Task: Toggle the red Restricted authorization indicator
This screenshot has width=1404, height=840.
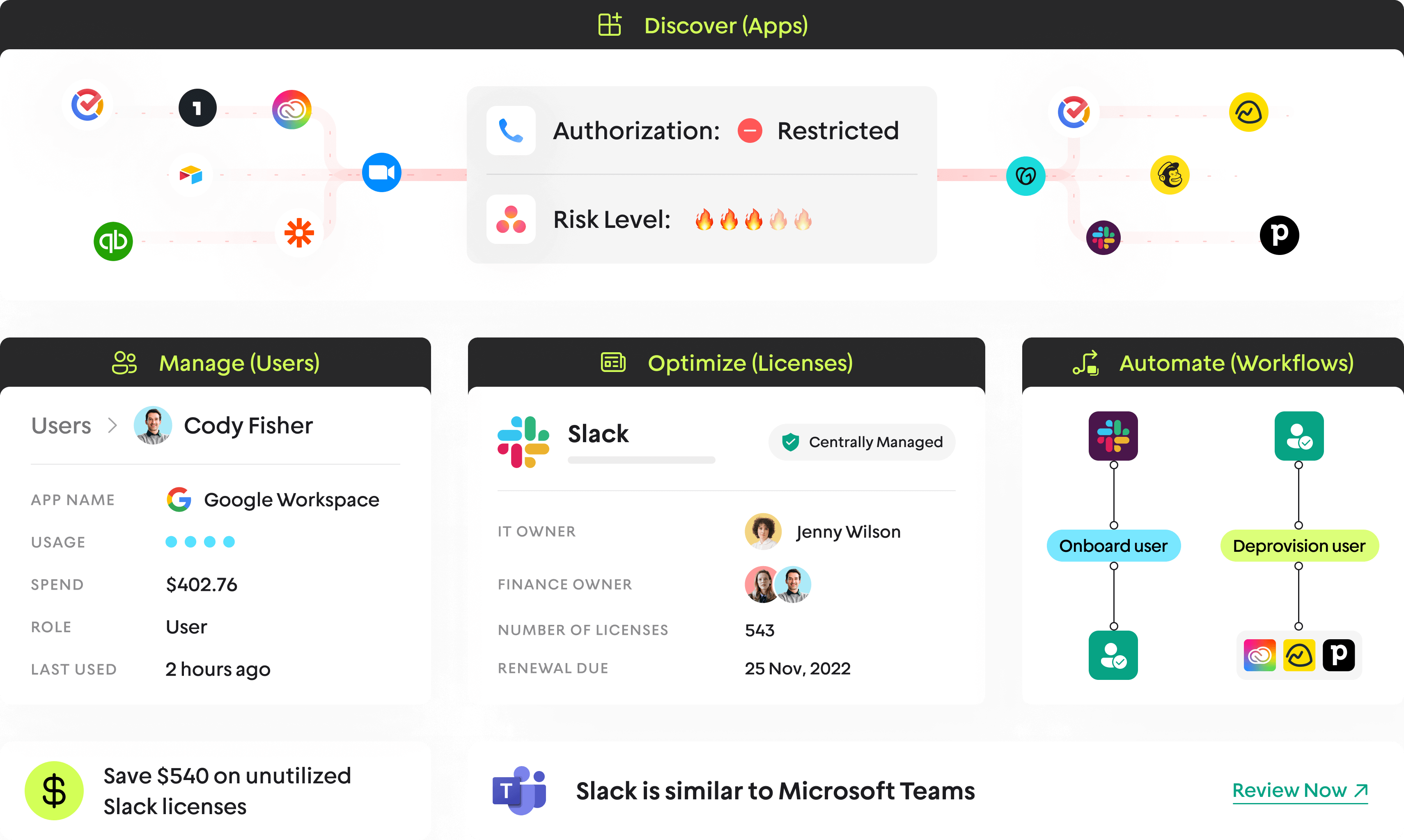Action: pos(750,131)
